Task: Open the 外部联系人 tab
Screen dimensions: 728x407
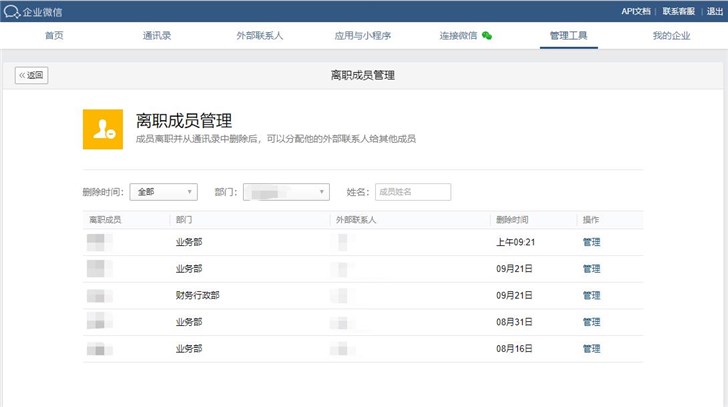Action: (259, 36)
